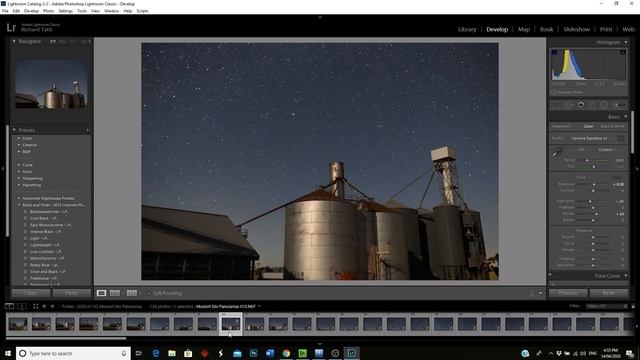
Task: Toggle highlight clipping indicator in histogram
Action: point(623,52)
